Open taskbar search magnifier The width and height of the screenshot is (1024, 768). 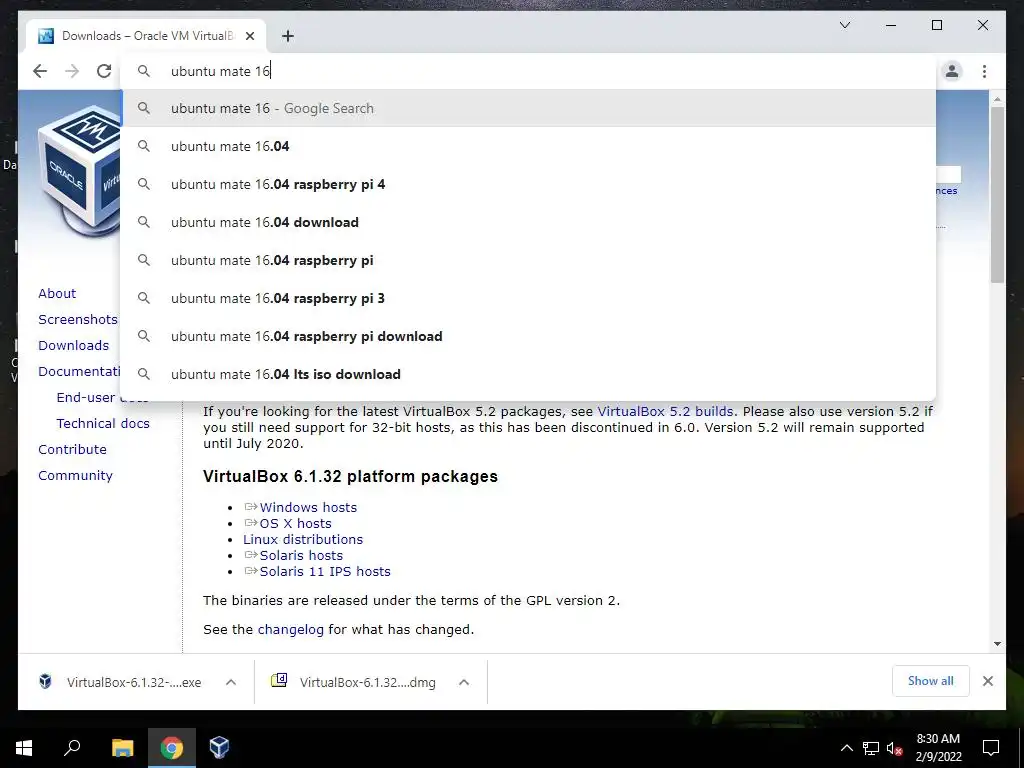tap(72, 748)
